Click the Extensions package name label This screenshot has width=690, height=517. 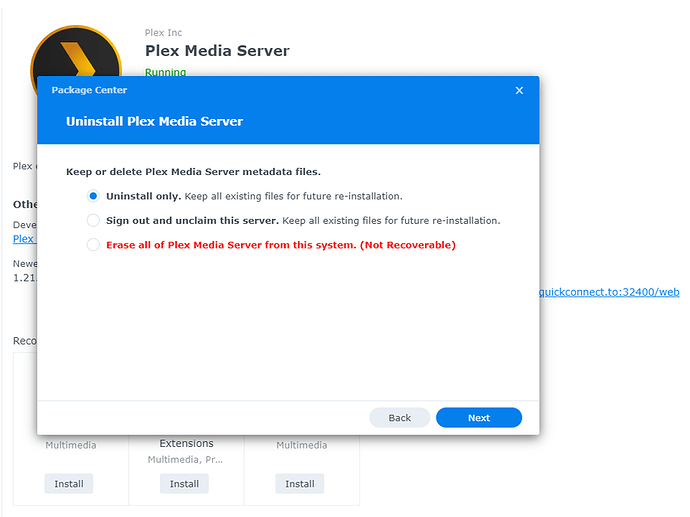click(187, 444)
